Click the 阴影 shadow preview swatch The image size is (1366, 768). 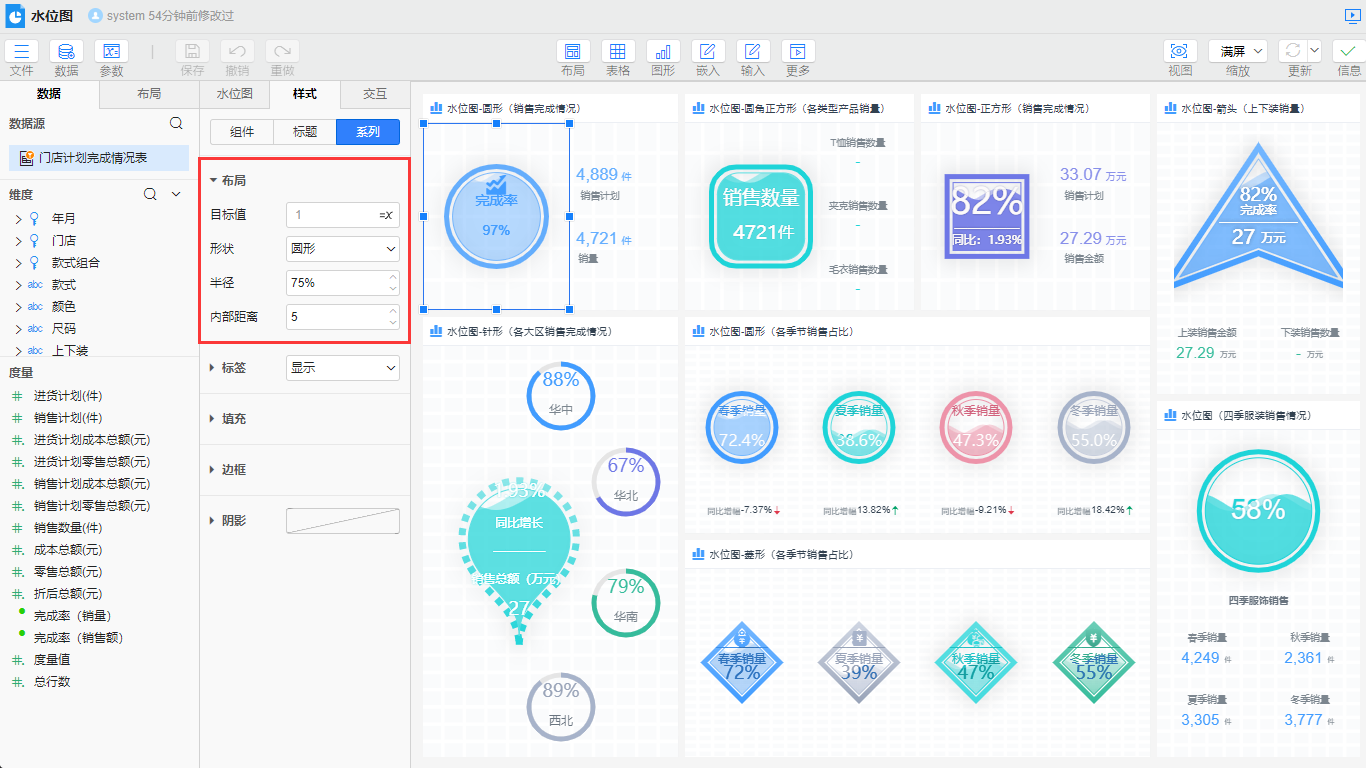click(342, 521)
